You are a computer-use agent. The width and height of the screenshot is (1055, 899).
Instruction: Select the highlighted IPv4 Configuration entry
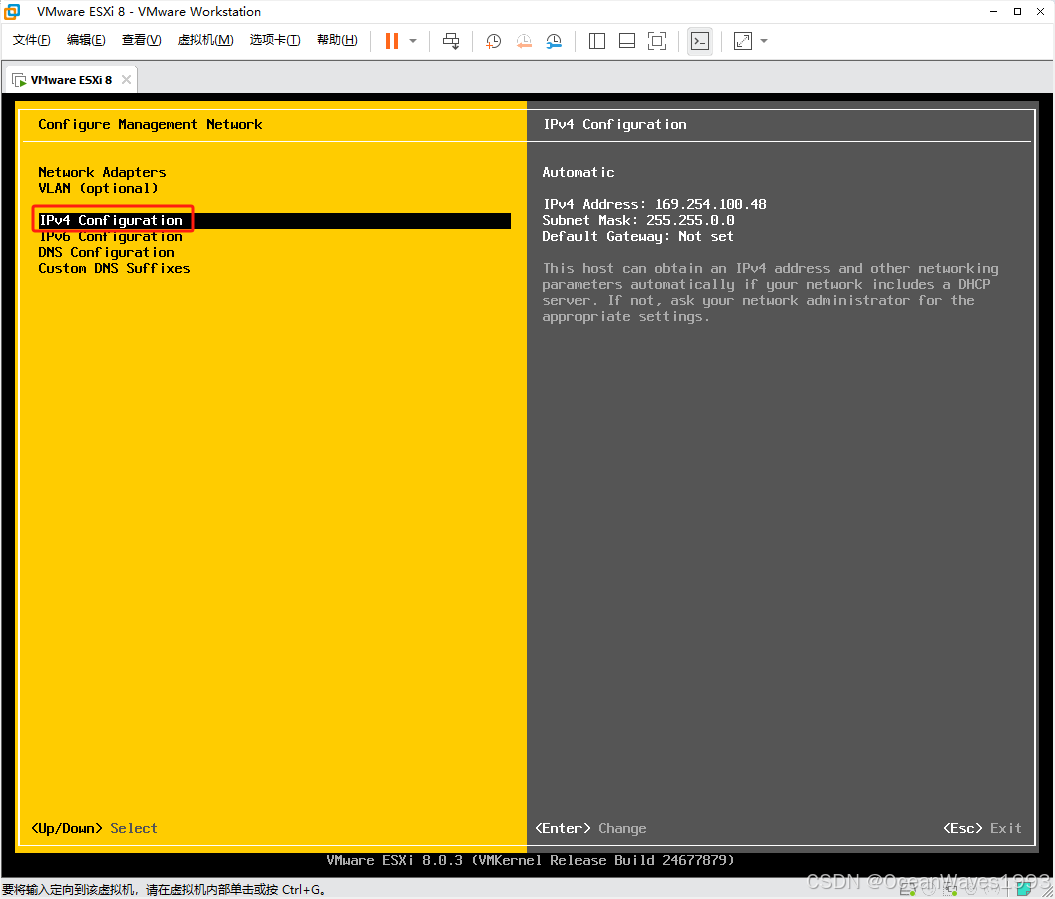click(274, 221)
